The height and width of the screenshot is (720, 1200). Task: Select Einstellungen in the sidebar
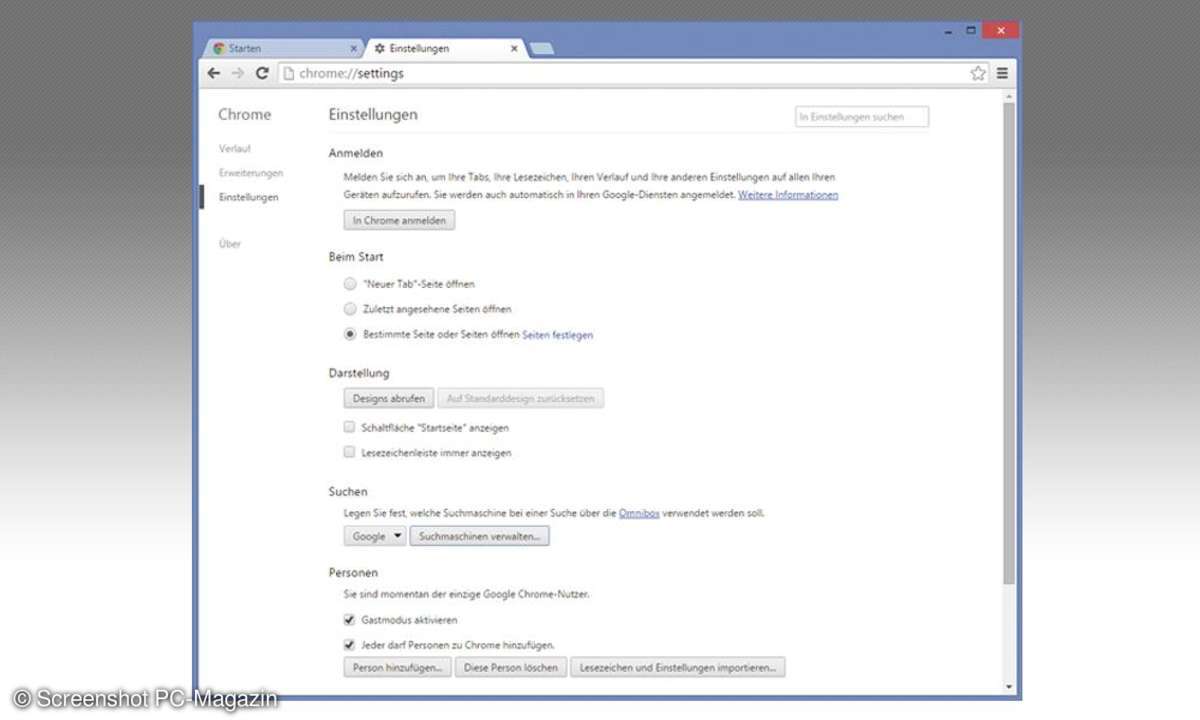249,197
